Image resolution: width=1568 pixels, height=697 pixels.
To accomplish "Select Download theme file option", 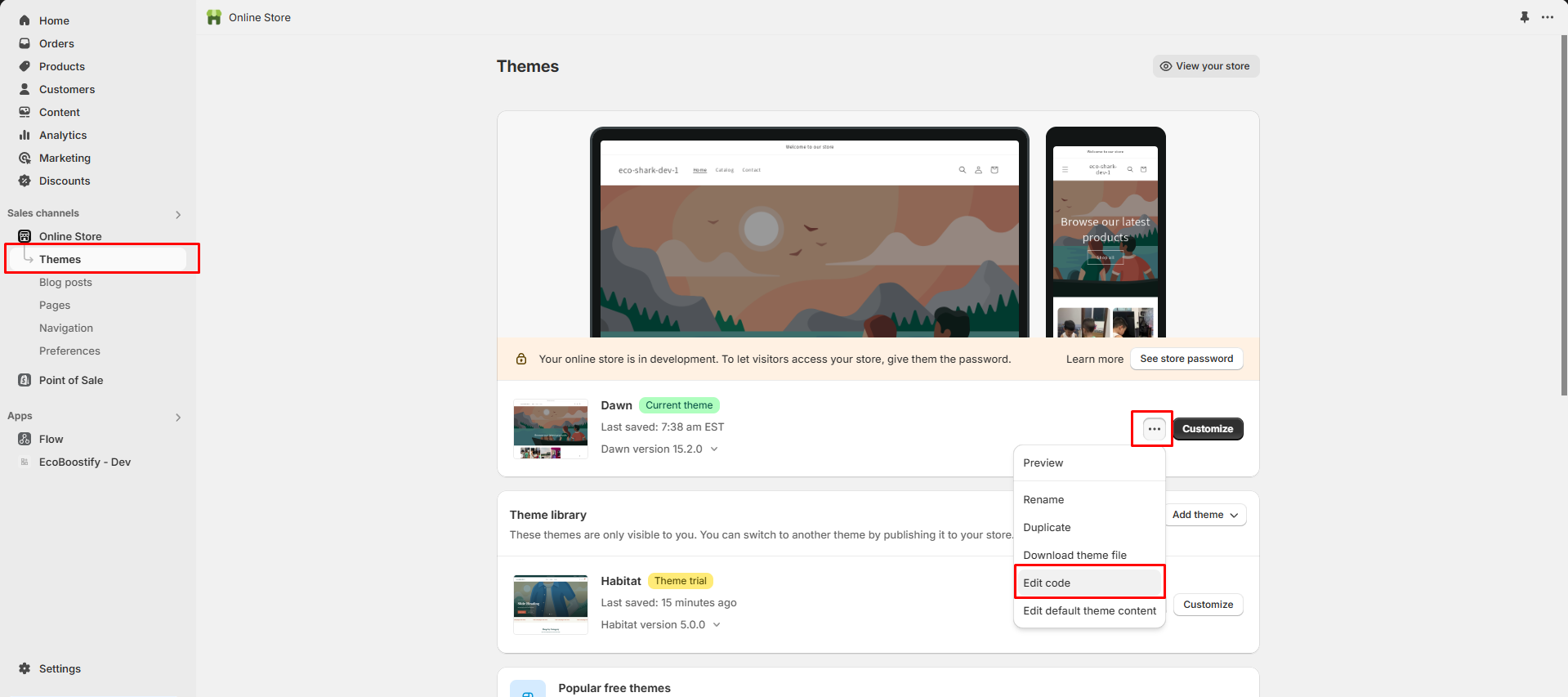I will 1089,555.
